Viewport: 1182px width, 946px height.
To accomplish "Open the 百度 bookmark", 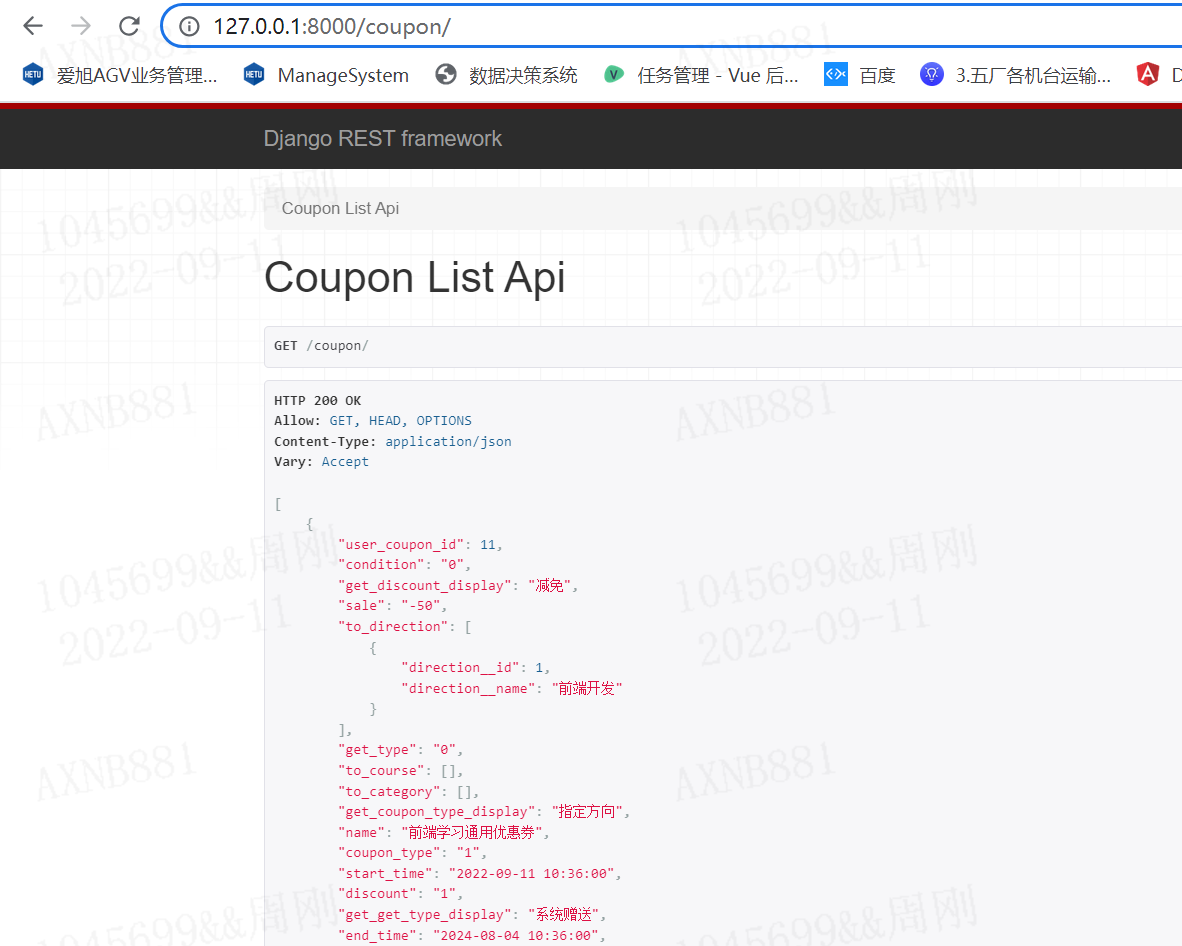I will 859,75.
